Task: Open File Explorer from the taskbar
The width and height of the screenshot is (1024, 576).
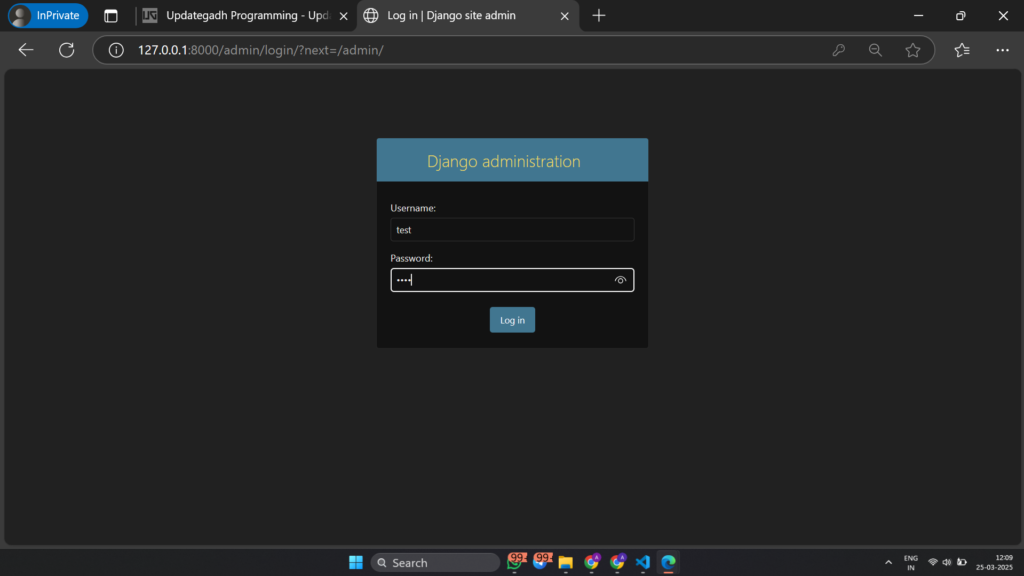Action: click(x=566, y=562)
